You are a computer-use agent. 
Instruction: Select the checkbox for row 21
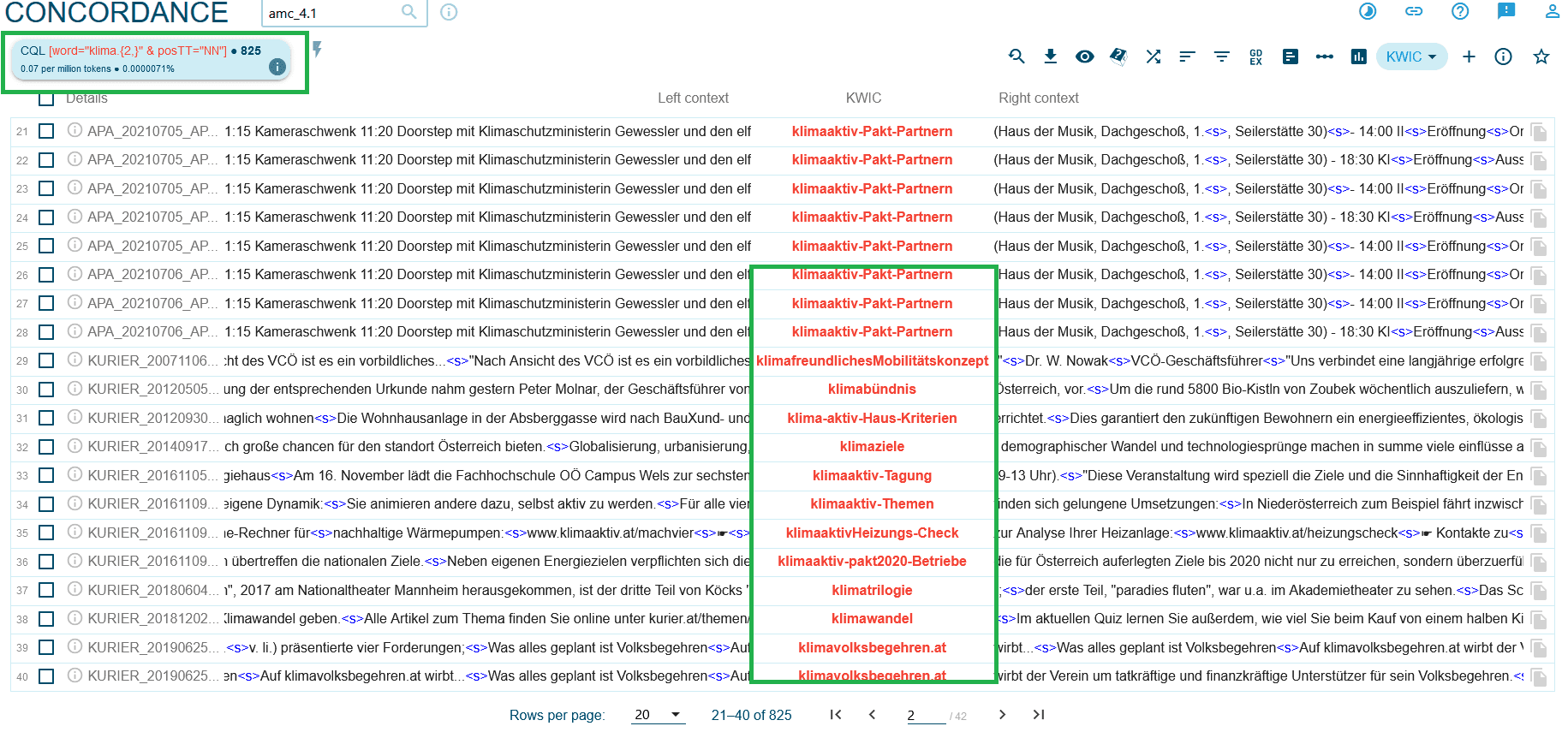[x=46, y=131]
